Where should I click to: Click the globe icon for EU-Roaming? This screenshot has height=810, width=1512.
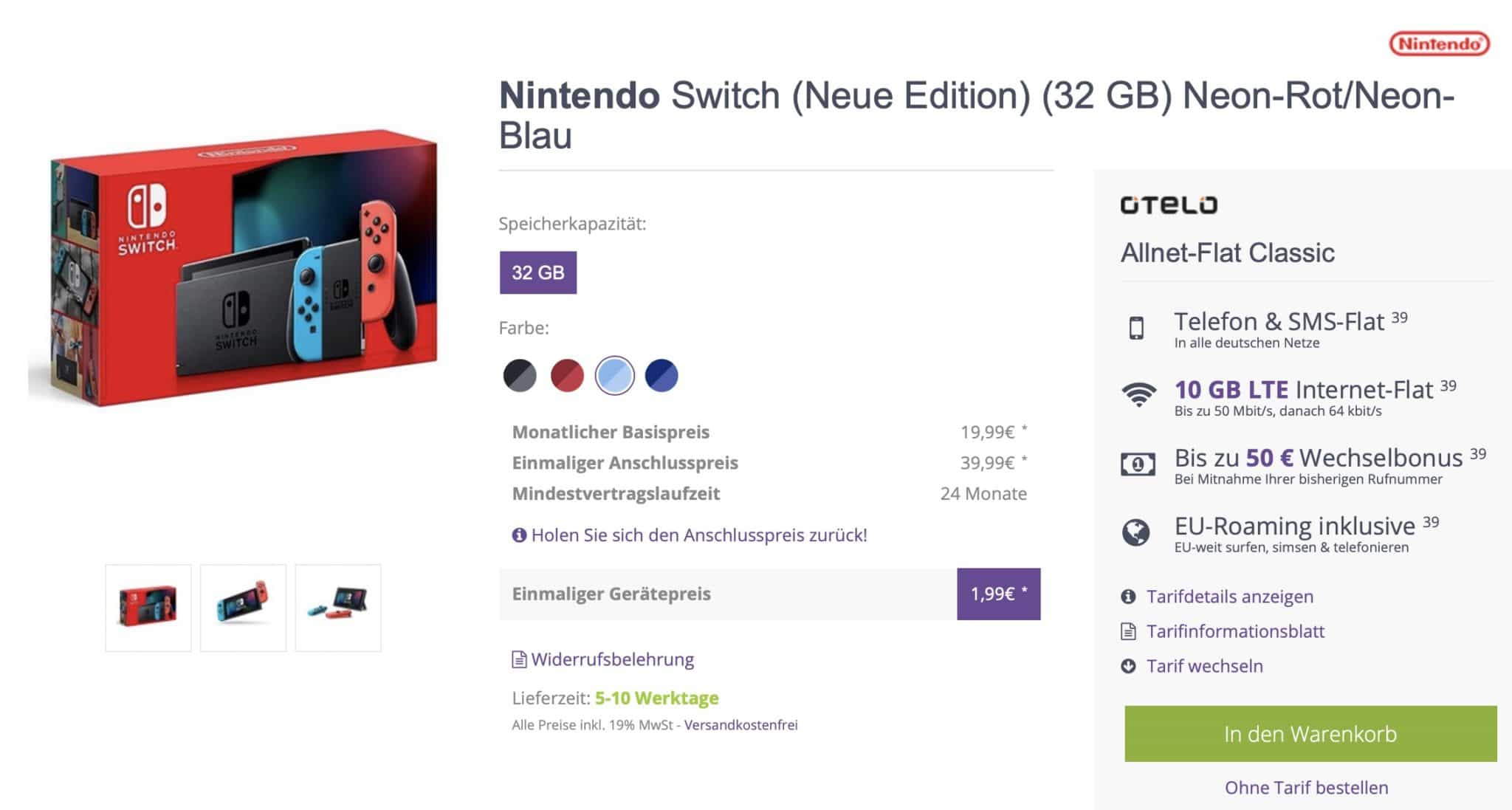click(x=1136, y=532)
